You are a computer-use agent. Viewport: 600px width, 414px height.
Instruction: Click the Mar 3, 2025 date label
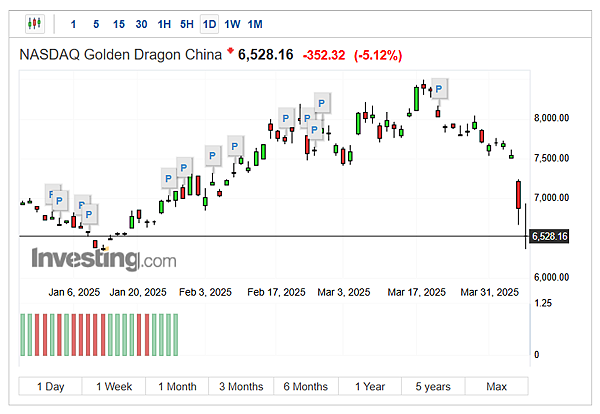[x=344, y=292]
